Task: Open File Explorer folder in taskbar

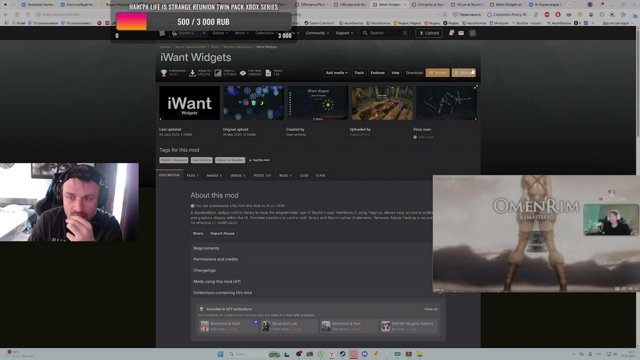Action: 420,354
